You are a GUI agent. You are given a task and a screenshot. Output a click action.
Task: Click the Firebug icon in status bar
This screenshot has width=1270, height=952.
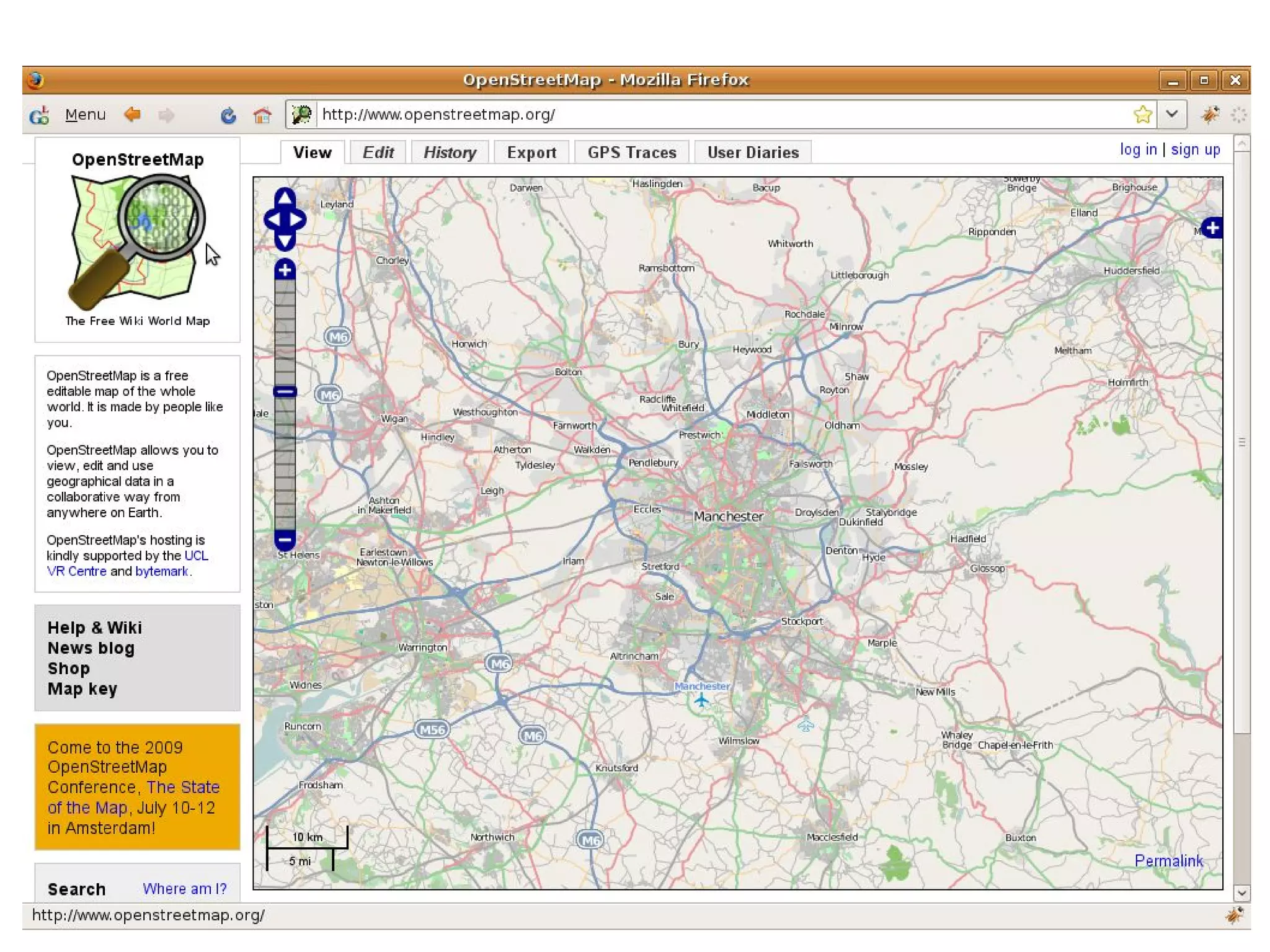(1234, 915)
